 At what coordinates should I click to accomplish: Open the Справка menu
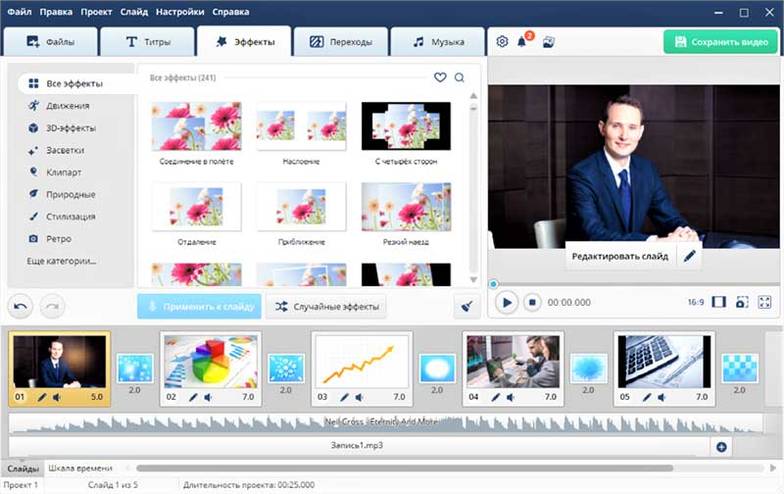click(x=230, y=12)
